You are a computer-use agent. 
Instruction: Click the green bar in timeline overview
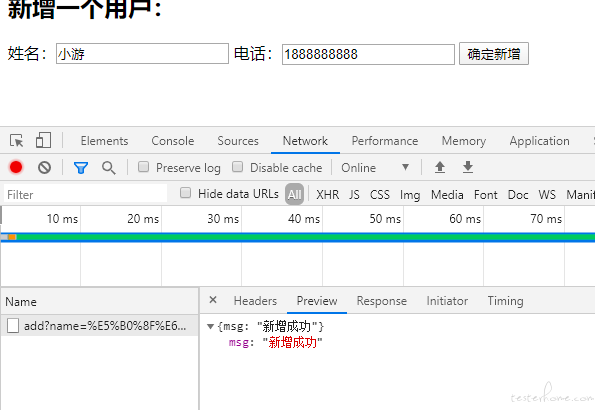(x=304, y=237)
